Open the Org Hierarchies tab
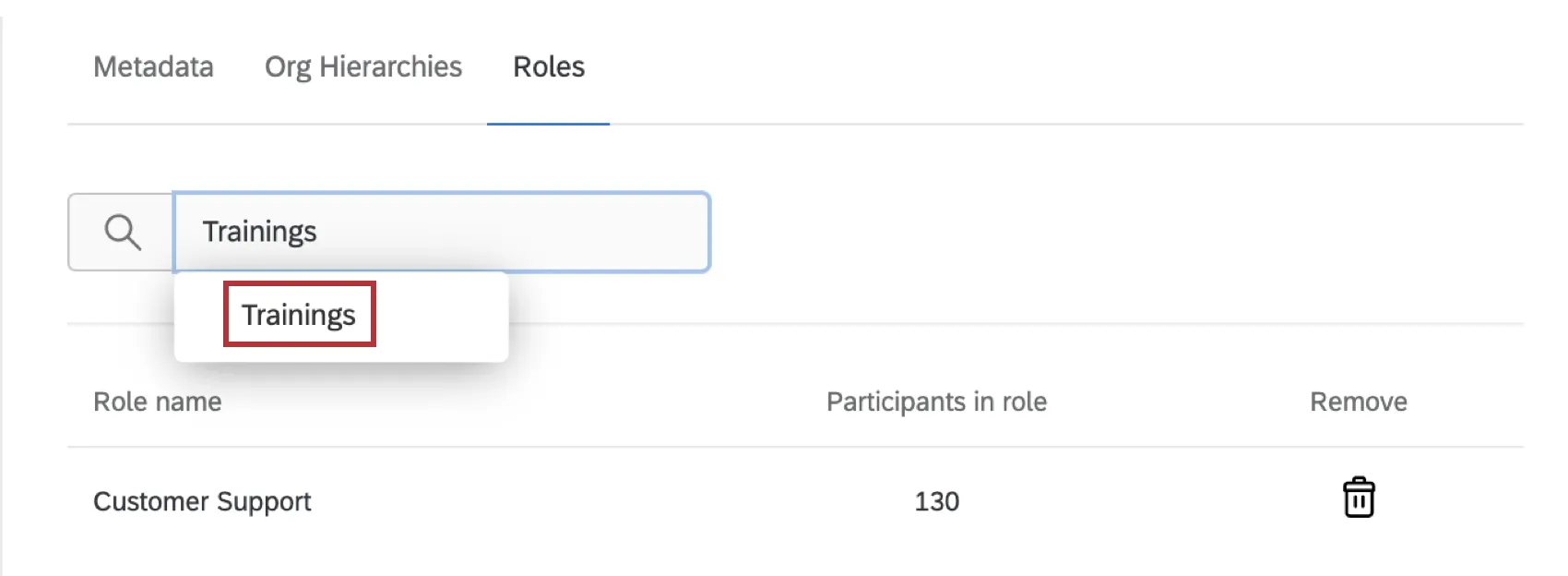The width and height of the screenshot is (1568, 576). [x=362, y=66]
